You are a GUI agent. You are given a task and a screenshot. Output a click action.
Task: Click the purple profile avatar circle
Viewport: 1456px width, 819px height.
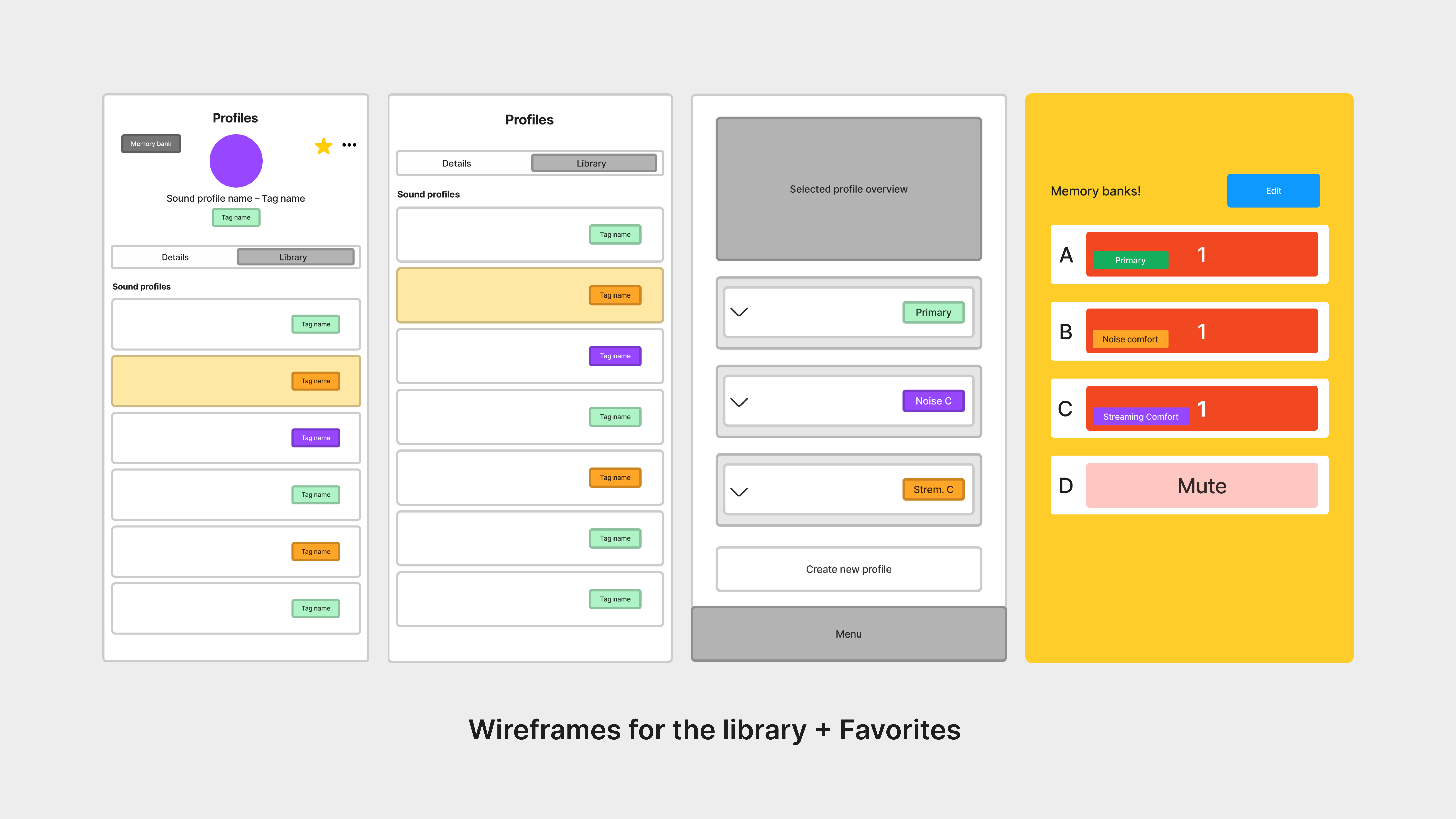(236, 161)
